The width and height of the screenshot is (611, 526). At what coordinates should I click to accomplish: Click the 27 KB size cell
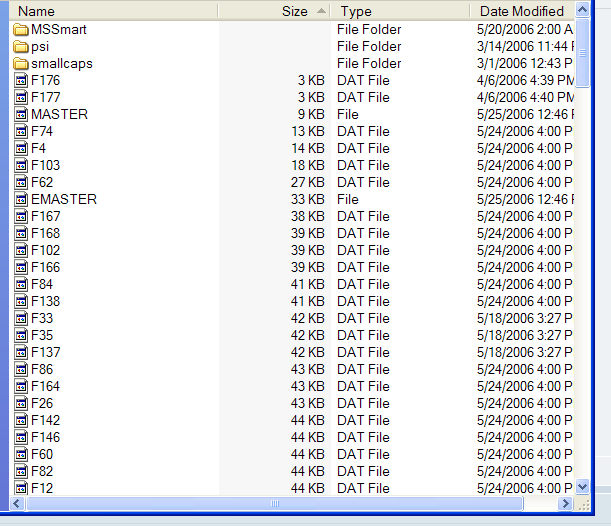click(308, 182)
